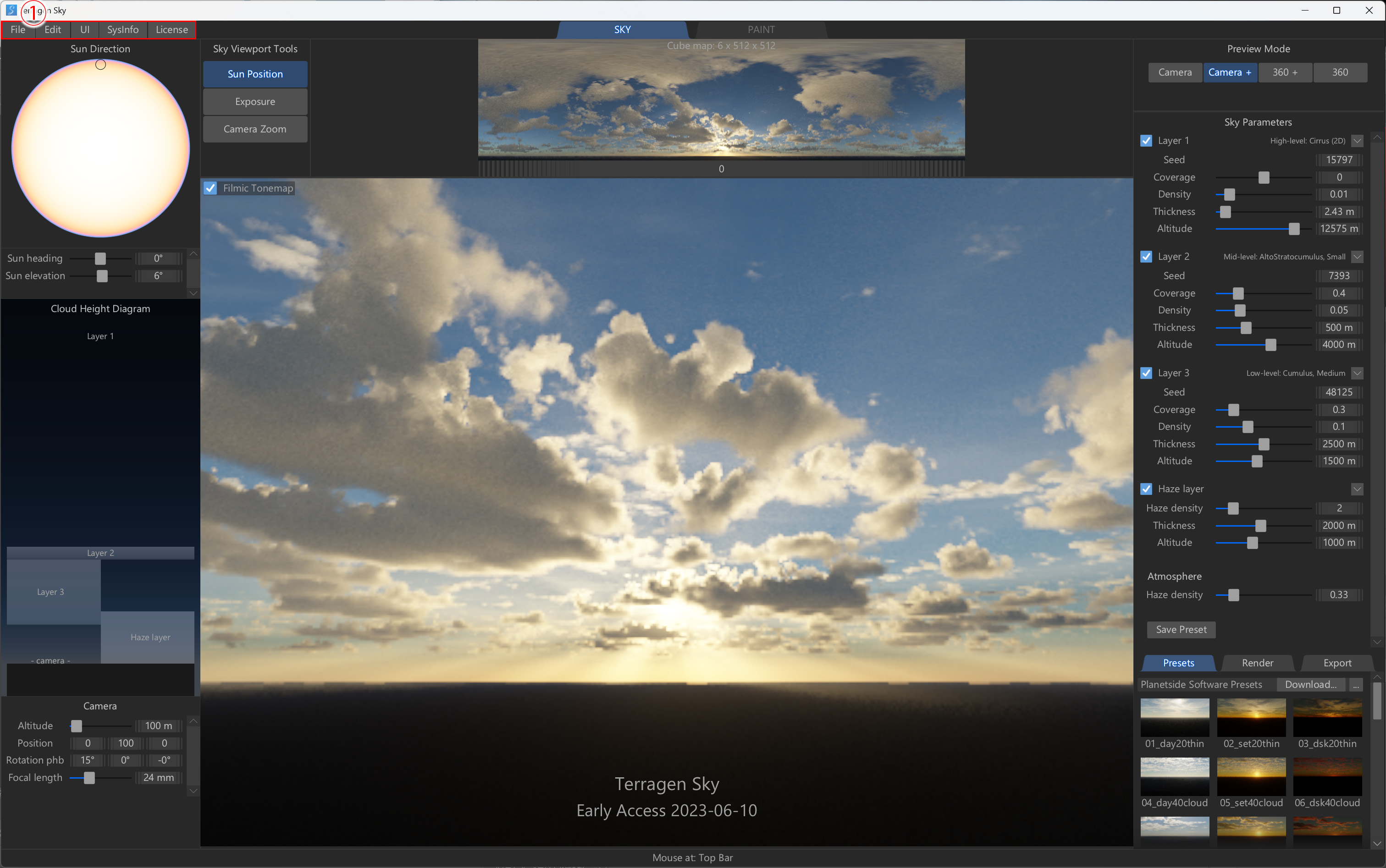Click the Save Preset button
The image size is (1386, 868).
pos(1181,629)
